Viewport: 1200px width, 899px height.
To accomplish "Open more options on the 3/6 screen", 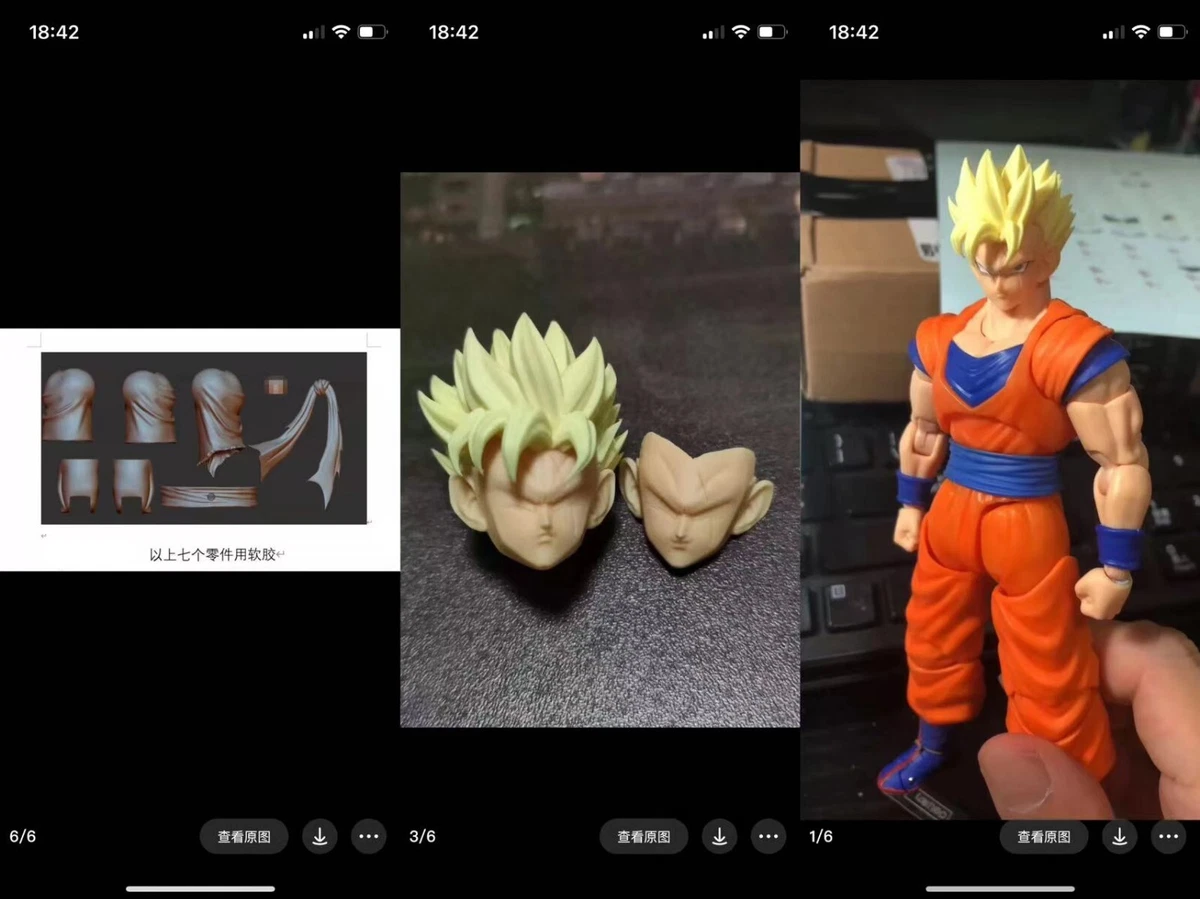I will [769, 836].
